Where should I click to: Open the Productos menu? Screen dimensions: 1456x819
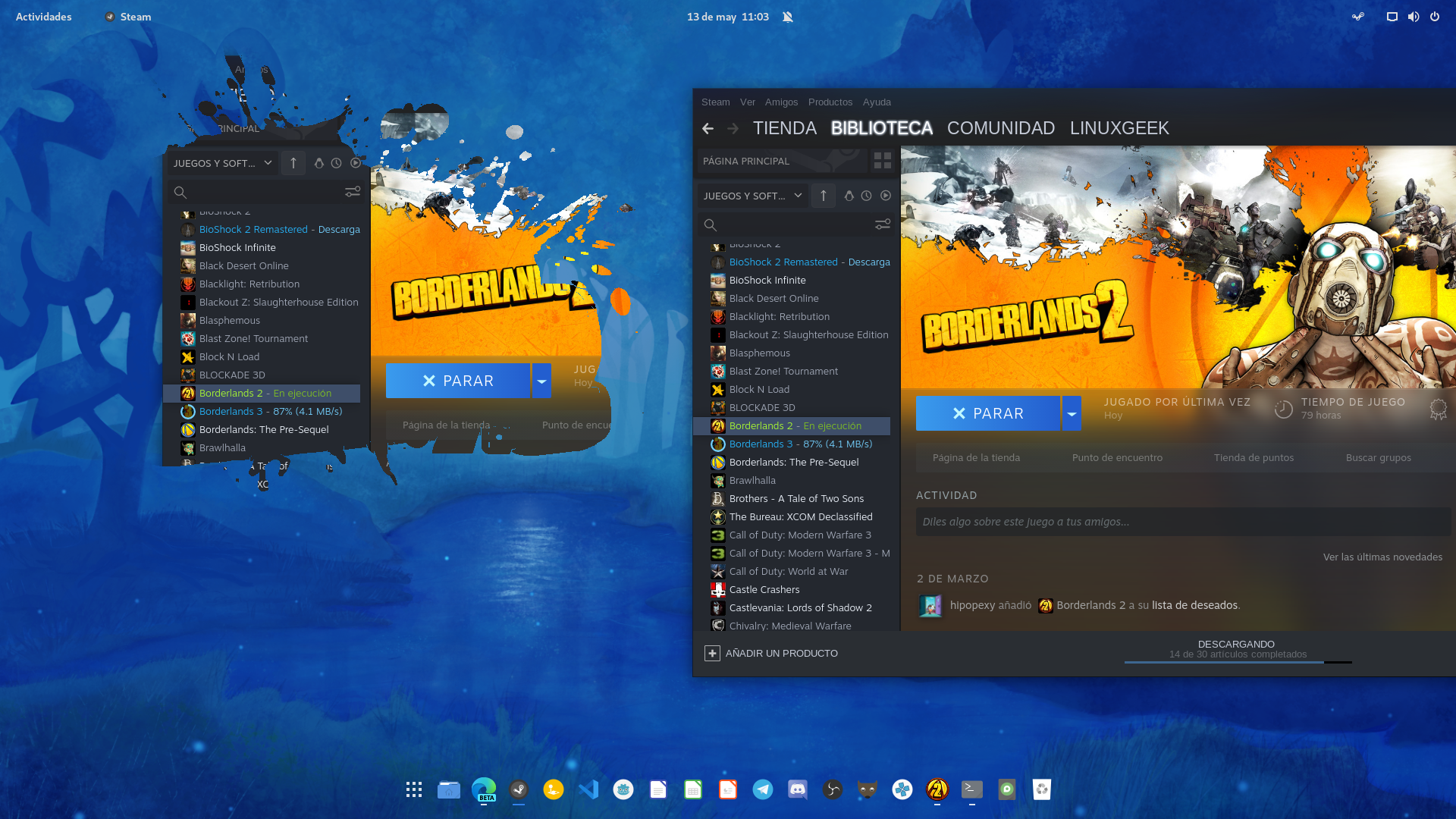(x=830, y=102)
